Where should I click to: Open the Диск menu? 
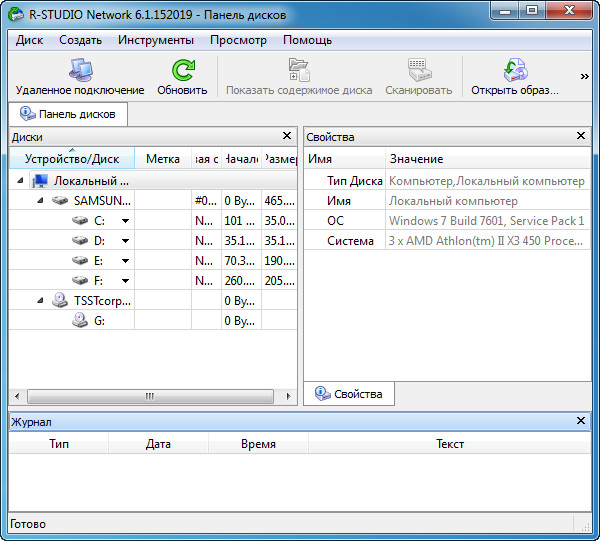coord(30,40)
